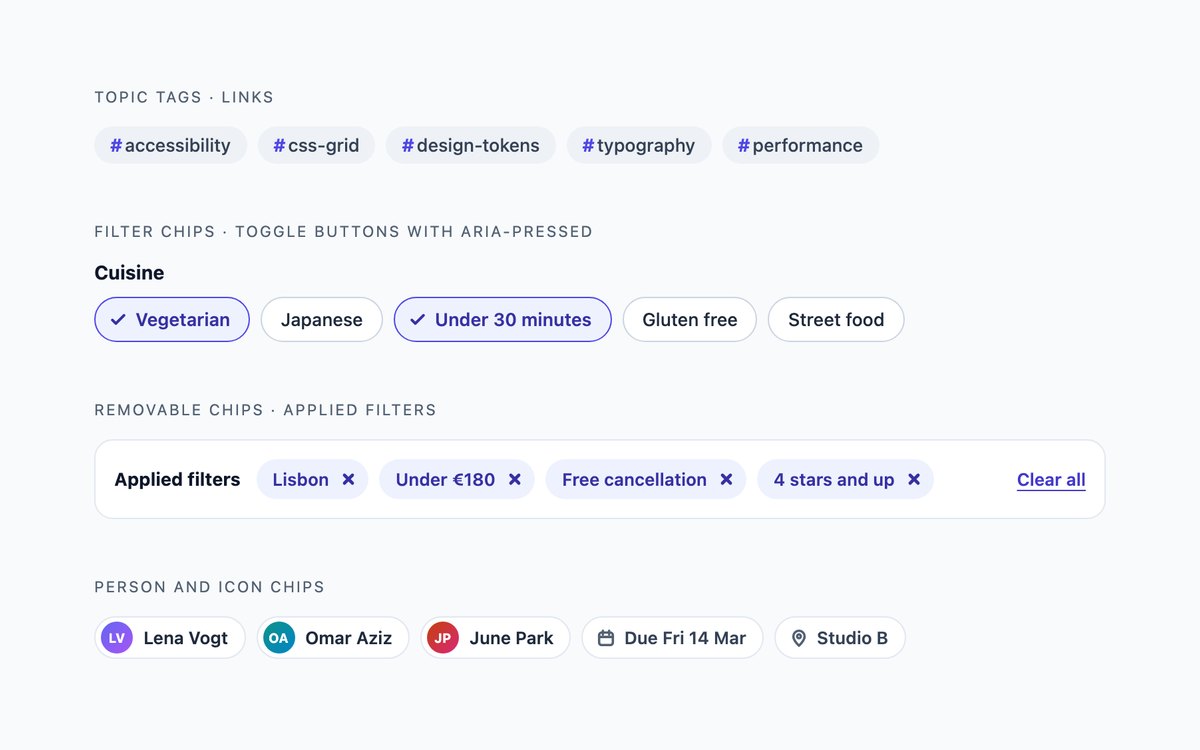1200x750 pixels.
Task: Toggle the Gluten free filter chip
Action: coord(690,320)
